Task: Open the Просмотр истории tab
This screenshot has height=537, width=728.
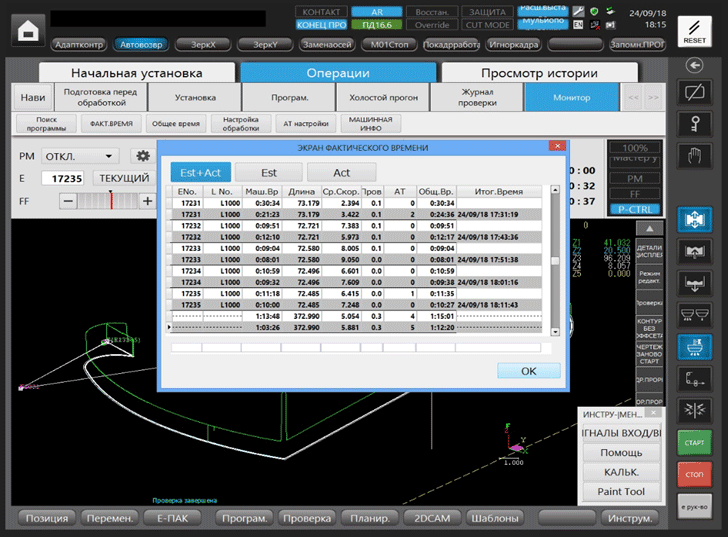Action: point(540,73)
